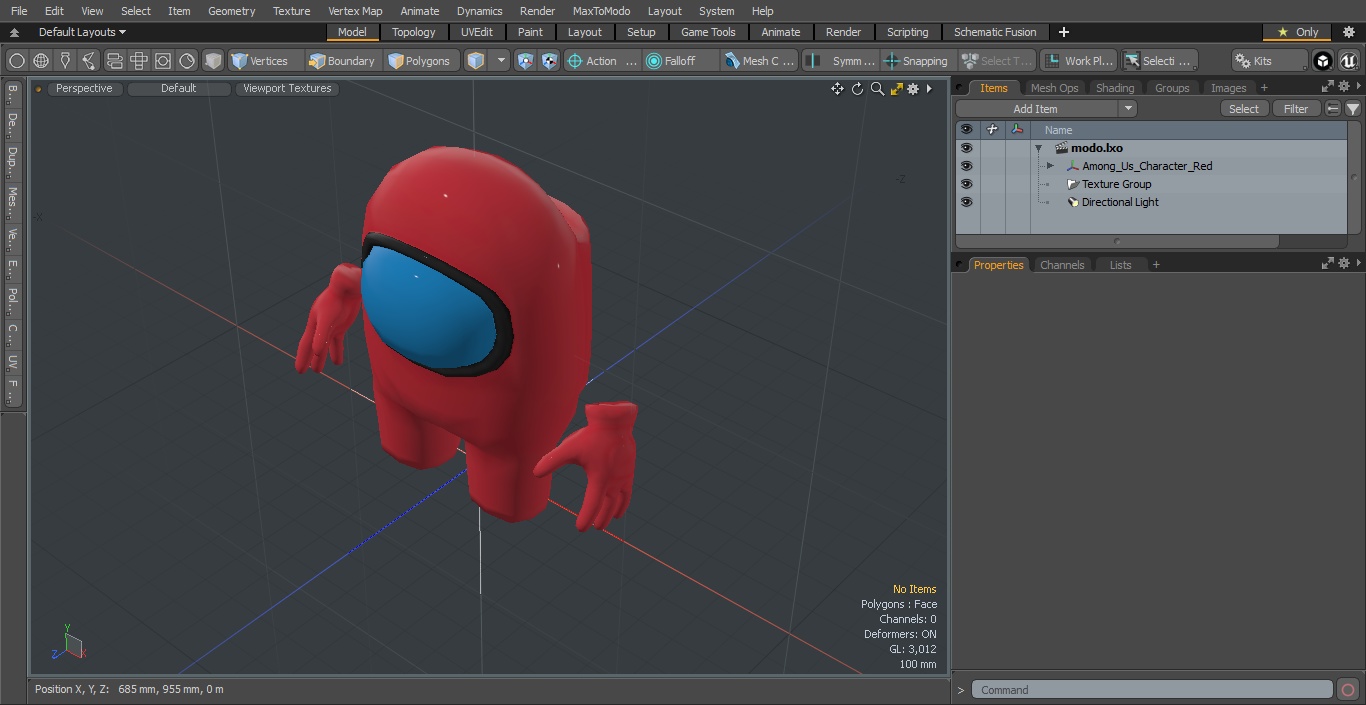Image resolution: width=1366 pixels, height=705 pixels.
Task: Switch to the UVEdit layout tab
Action: point(477,32)
